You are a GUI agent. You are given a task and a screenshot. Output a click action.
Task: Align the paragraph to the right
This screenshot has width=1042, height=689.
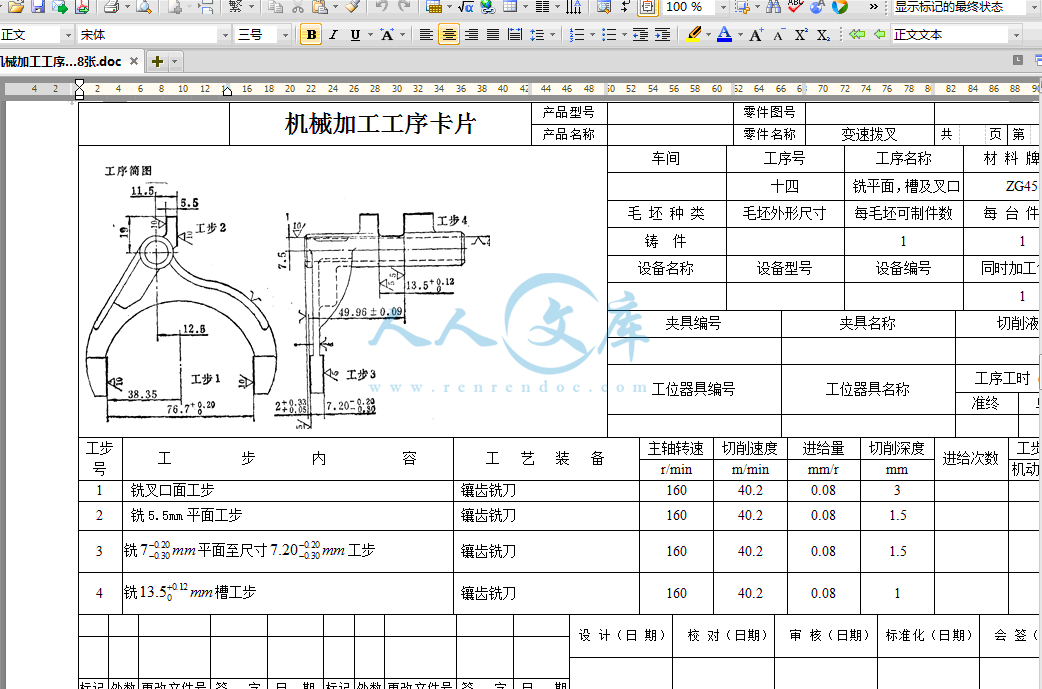(x=471, y=35)
